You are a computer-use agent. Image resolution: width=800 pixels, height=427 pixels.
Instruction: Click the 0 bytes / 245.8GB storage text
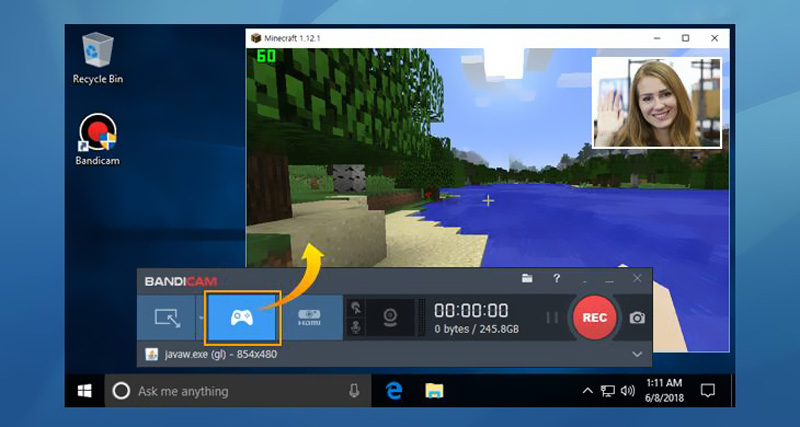coord(477,330)
